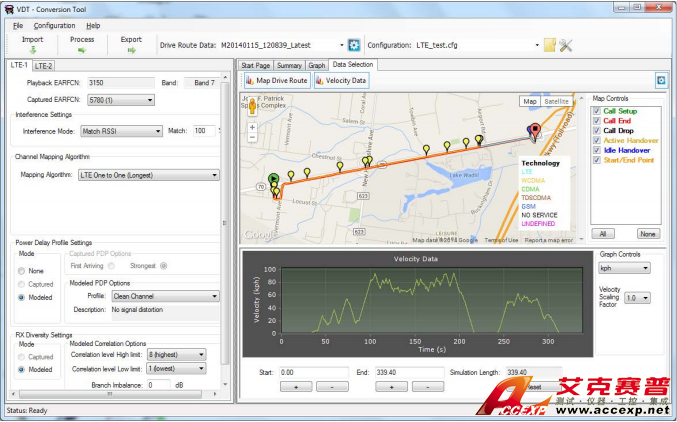The height and width of the screenshot is (422, 677).
Task: Open the Configuration menu
Action: click(x=54, y=25)
